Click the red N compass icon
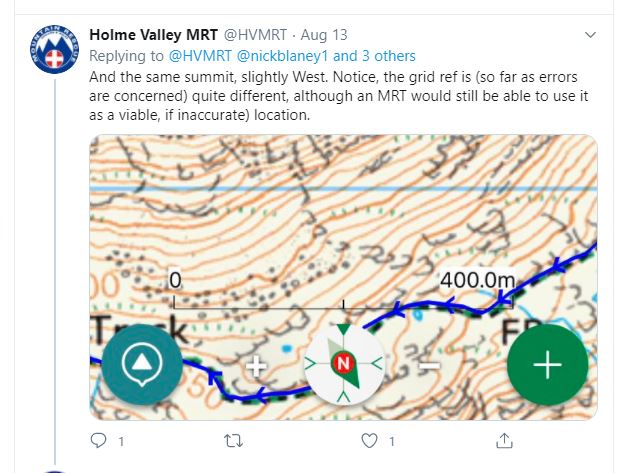This screenshot has height=473, width=628. pyautogui.click(x=344, y=363)
